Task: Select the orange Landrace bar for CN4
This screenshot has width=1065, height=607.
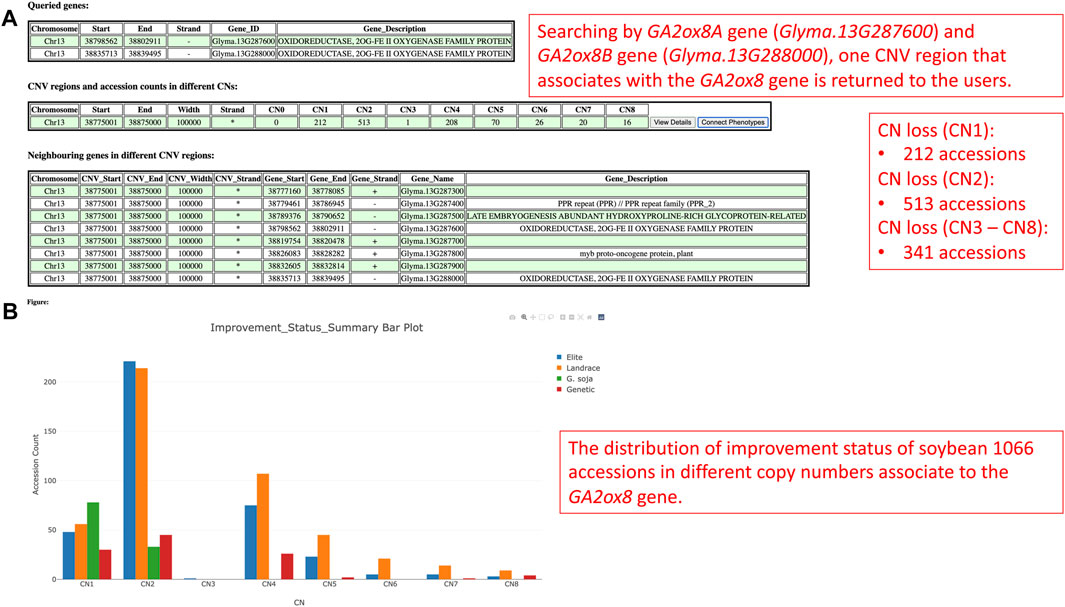Action: pyautogui.click(x=263, y=526)
